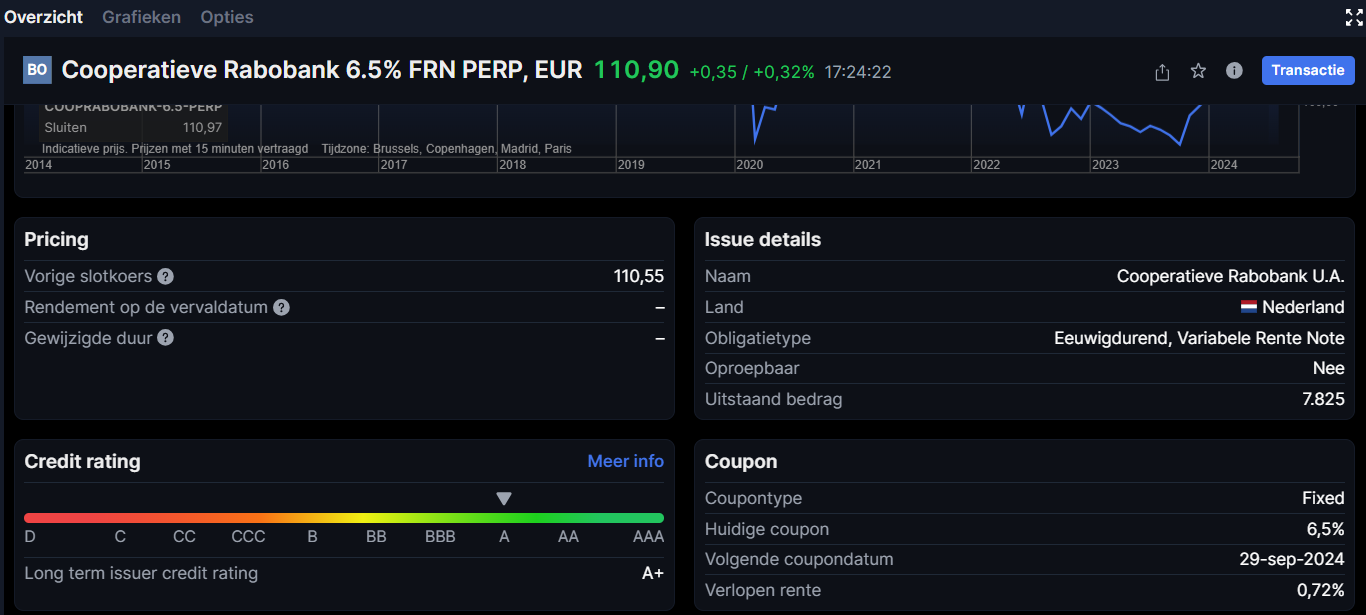Click the Uitstaand bedrag value 7.825

point(1321,399)
